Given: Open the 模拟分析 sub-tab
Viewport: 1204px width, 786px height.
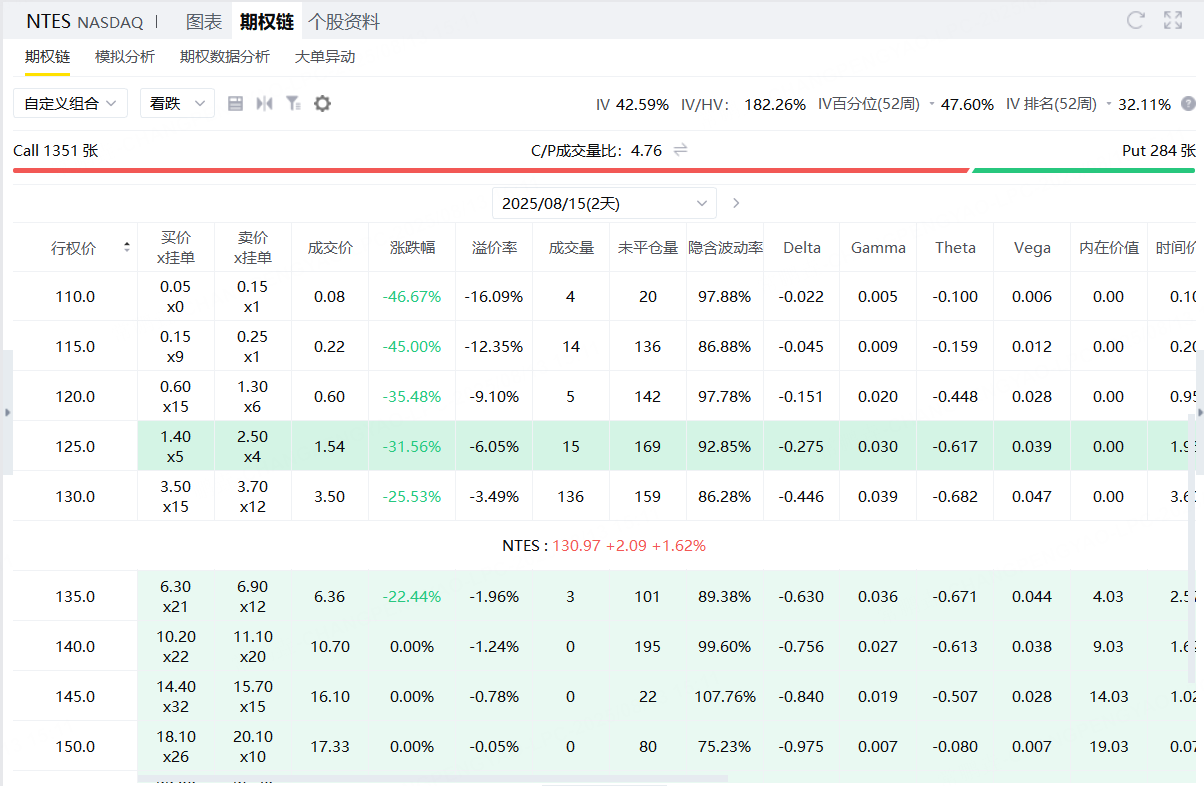Looking at the screenshot, I should tap(125, 57).
